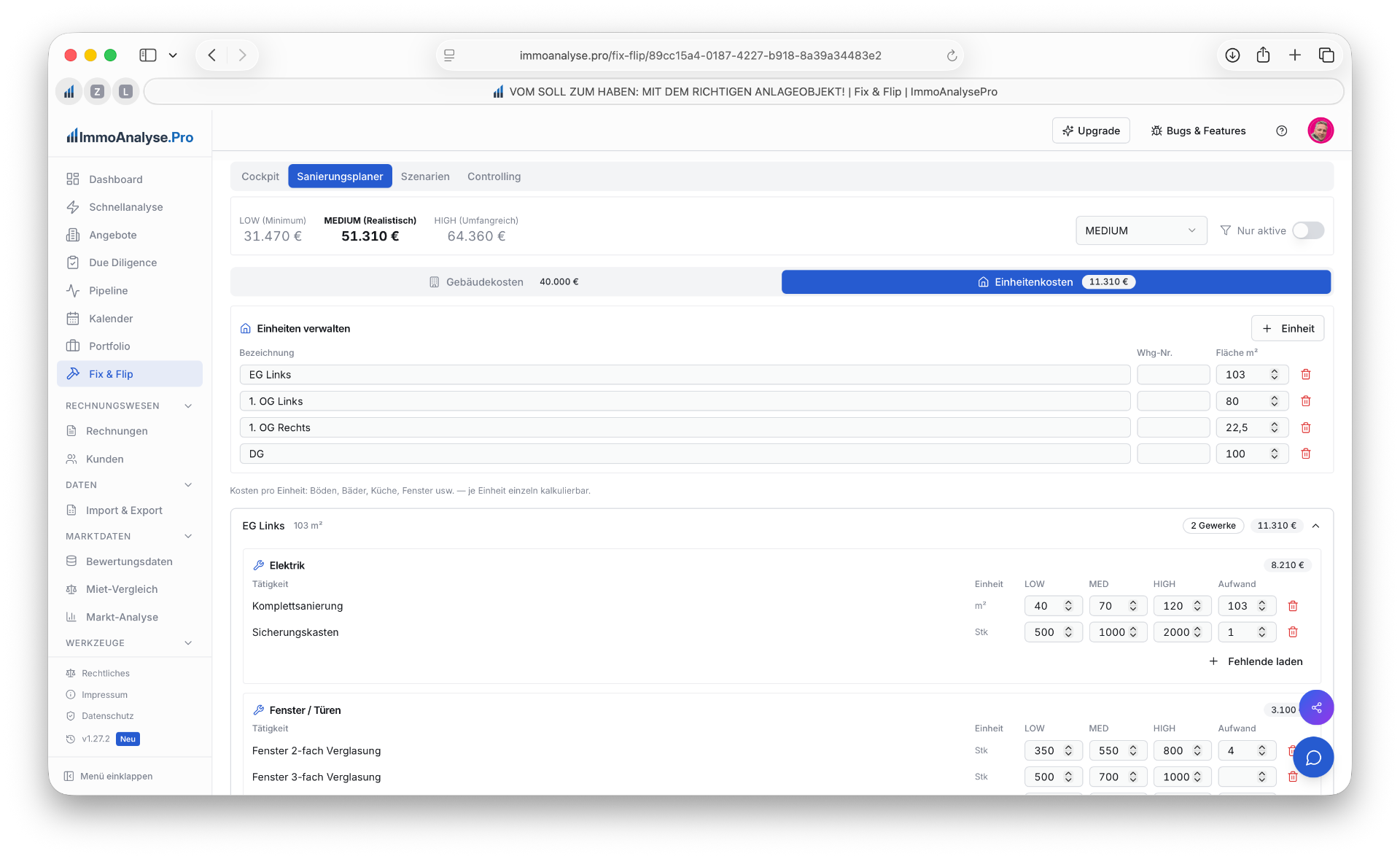Delete the DG unit row
This screenshot has height=859, width=1400.
pyautogui.click(x=1306, y=454)
